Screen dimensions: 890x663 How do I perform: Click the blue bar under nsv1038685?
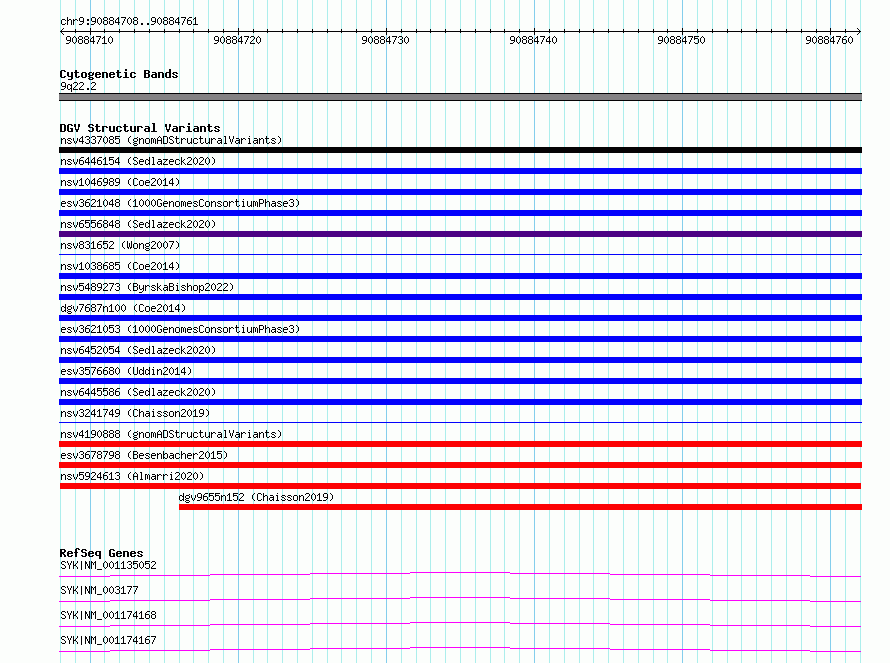click(x=460, y=276)
